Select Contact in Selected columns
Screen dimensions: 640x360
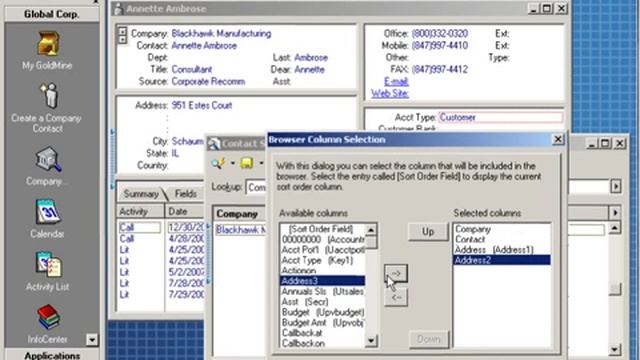[502, 239]
